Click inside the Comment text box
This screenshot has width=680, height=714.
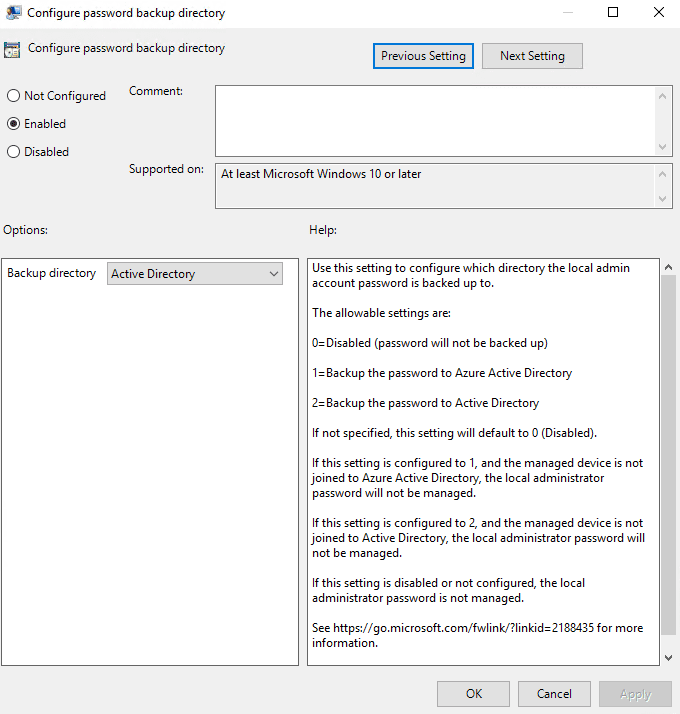click(x=435, y=120)
